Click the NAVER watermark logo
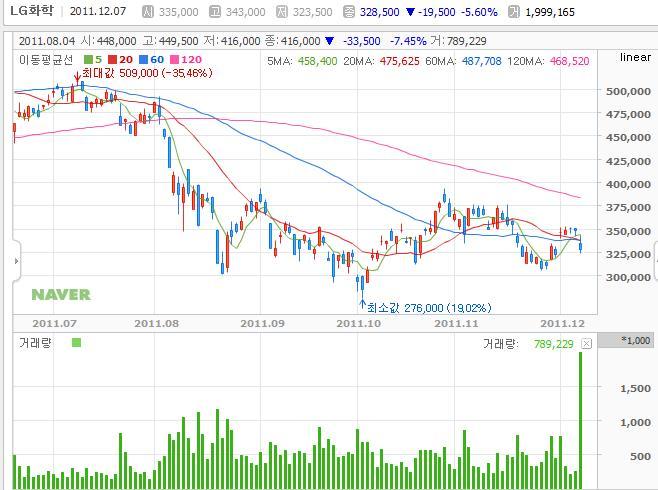This screenshot has width=658, height=490. [60, 295]
